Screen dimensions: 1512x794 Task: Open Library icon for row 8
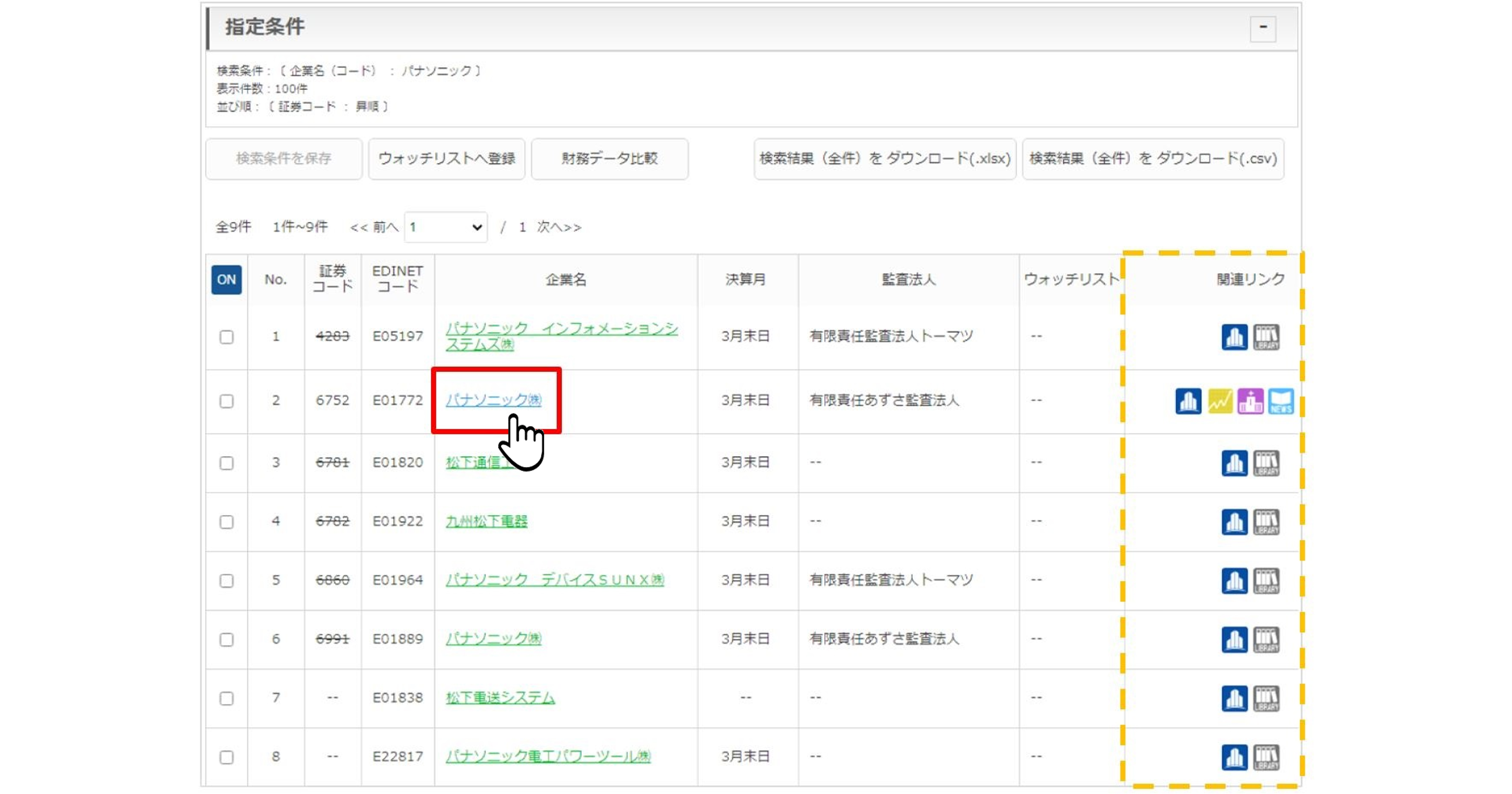[1266, 757]
